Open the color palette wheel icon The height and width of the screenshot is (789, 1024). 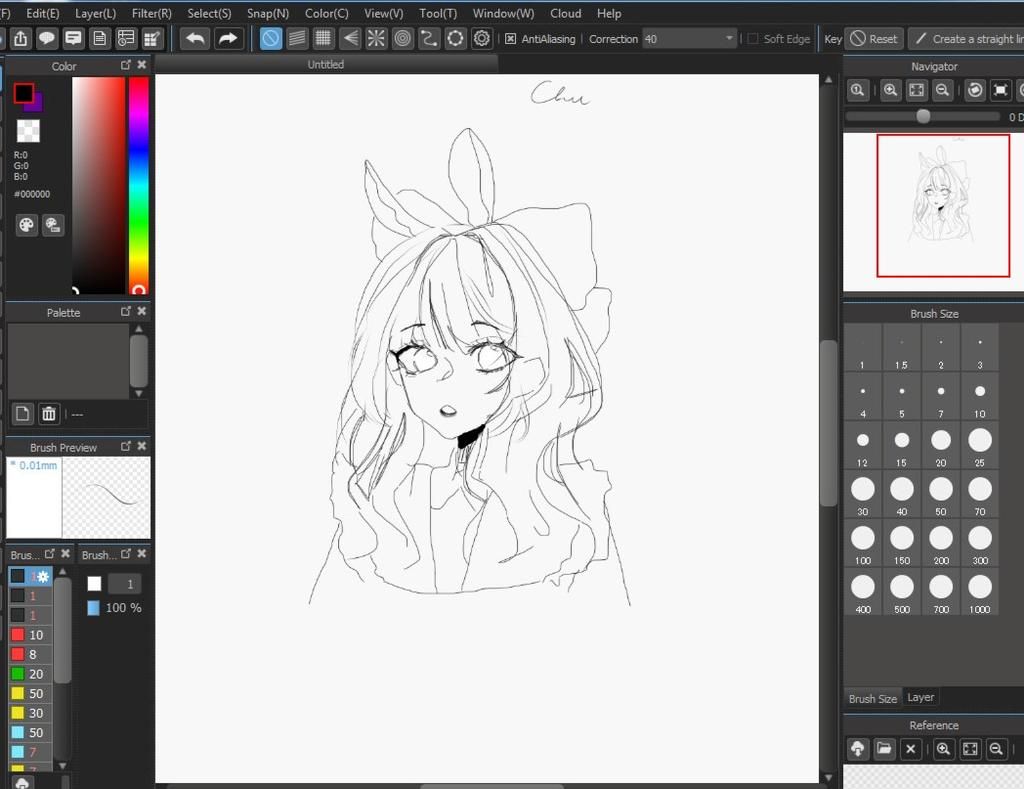pos(26,225)
